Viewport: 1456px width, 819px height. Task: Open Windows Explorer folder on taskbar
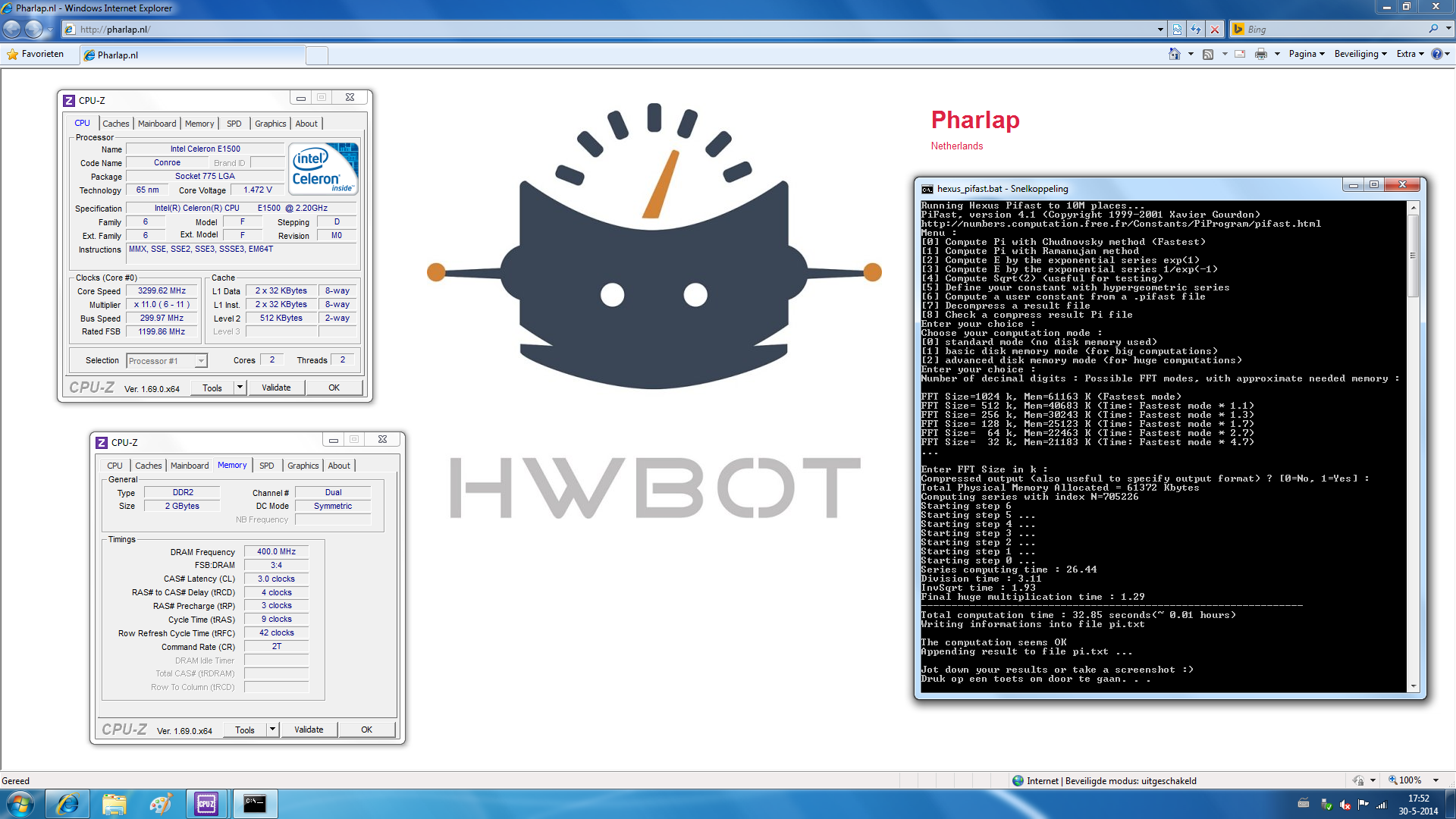(114, 804)
